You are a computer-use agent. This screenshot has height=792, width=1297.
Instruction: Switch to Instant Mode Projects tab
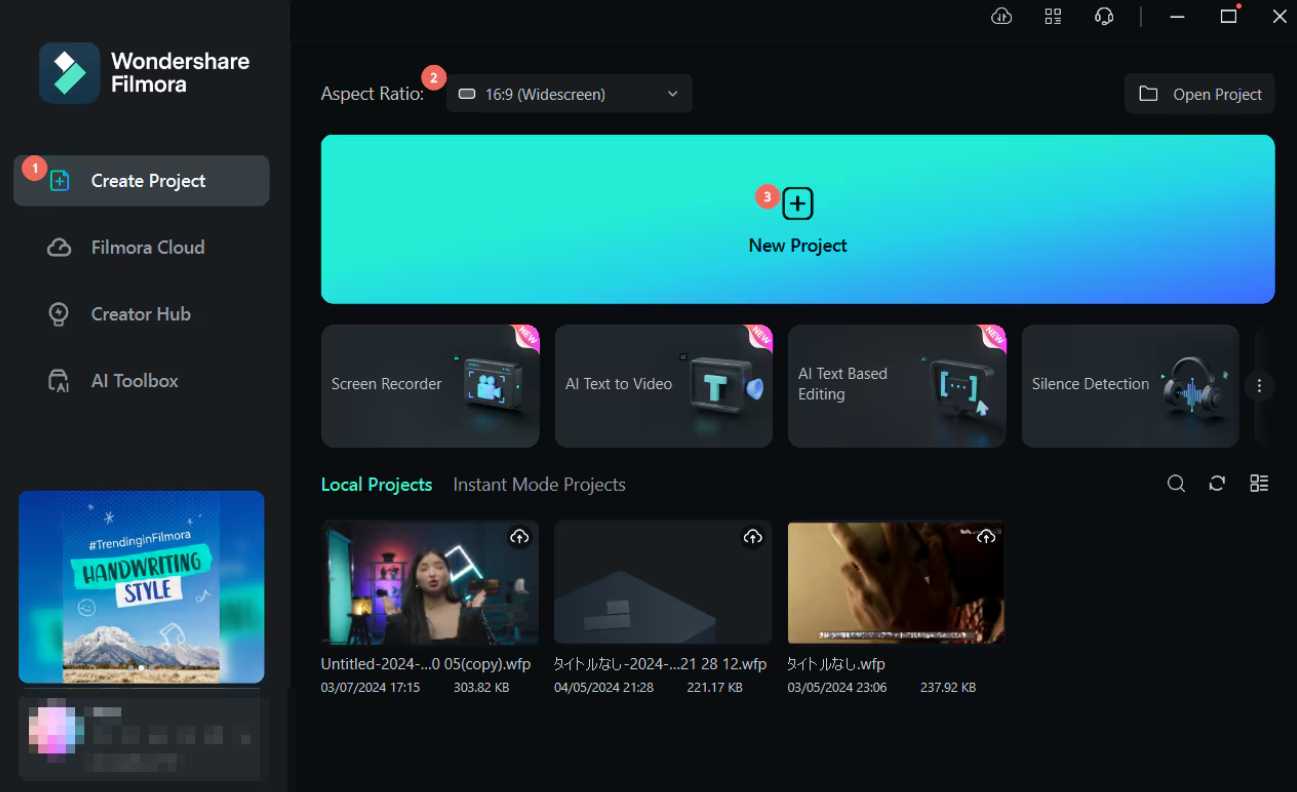click(x=539, y=485)
